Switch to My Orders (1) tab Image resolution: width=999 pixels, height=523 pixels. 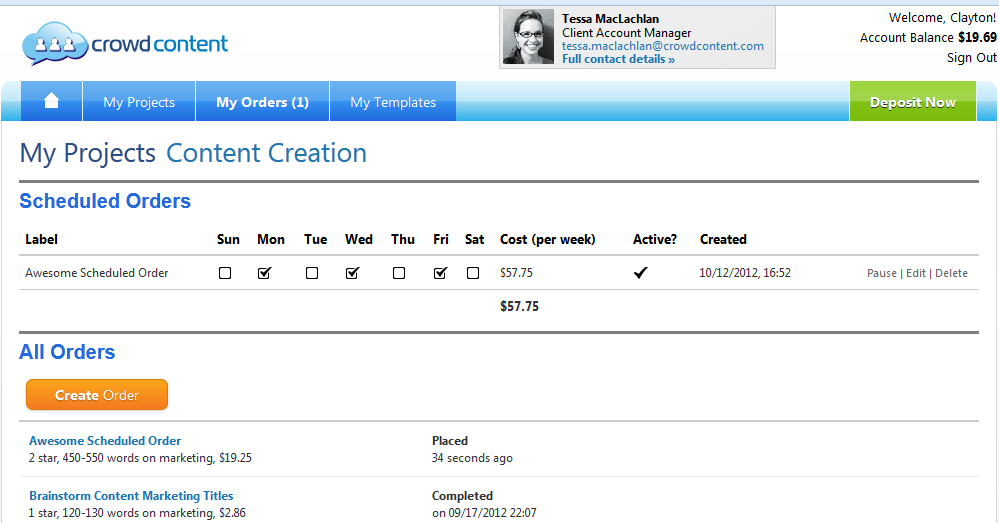262,101
